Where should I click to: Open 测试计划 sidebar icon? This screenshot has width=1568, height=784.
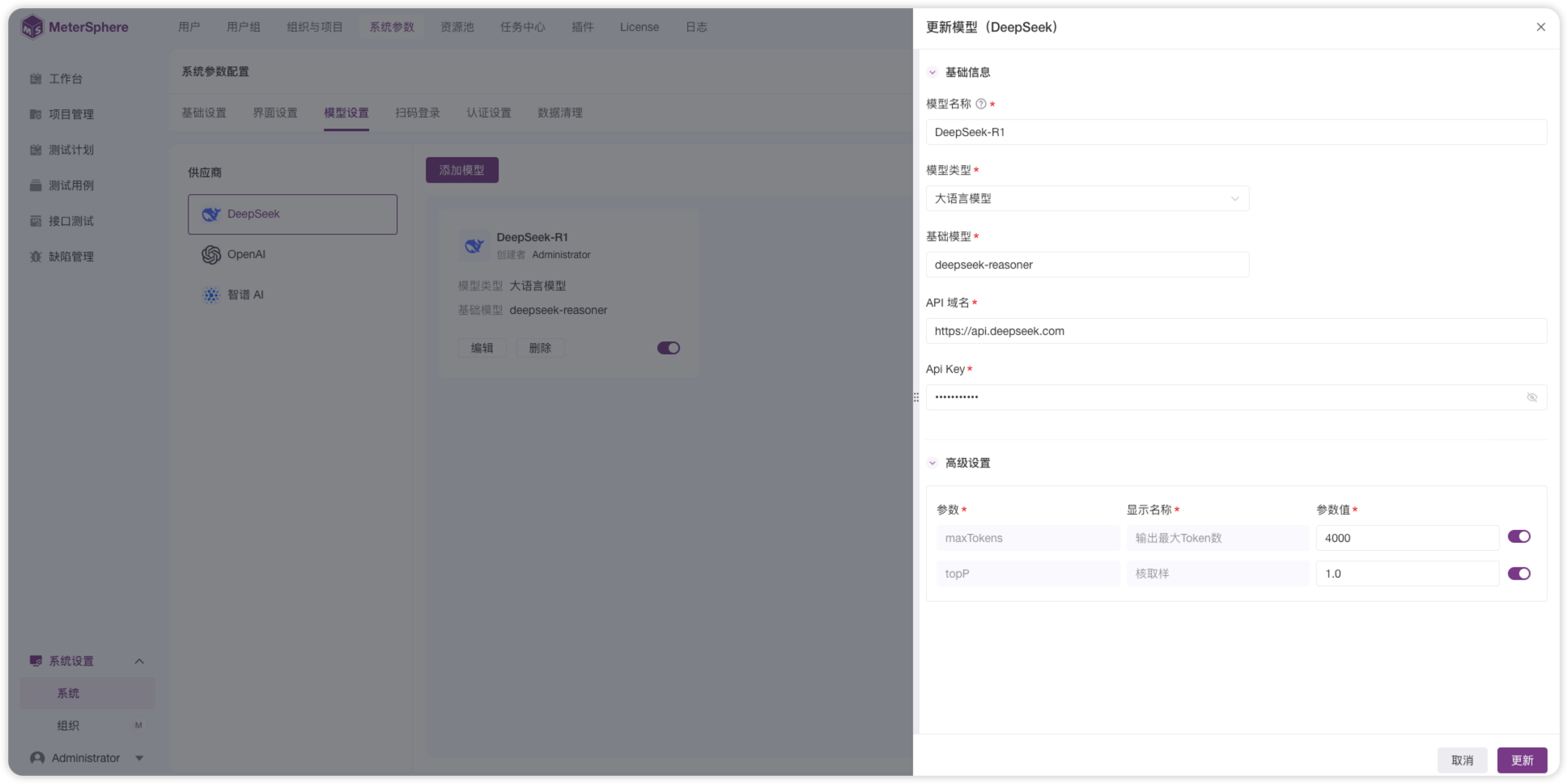coord(36,150)
